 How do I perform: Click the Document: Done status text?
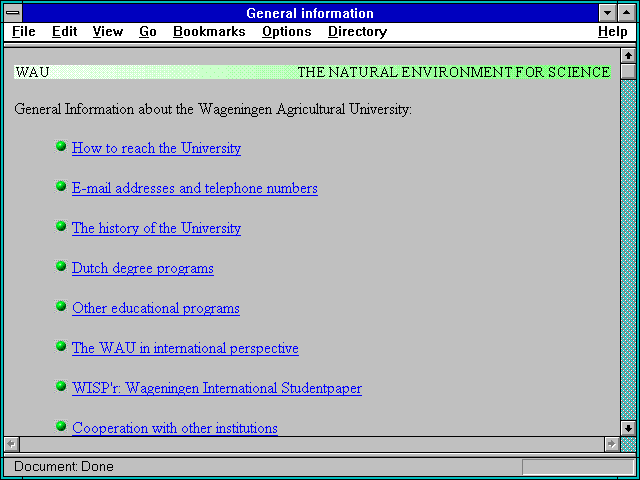pos(64,467)
